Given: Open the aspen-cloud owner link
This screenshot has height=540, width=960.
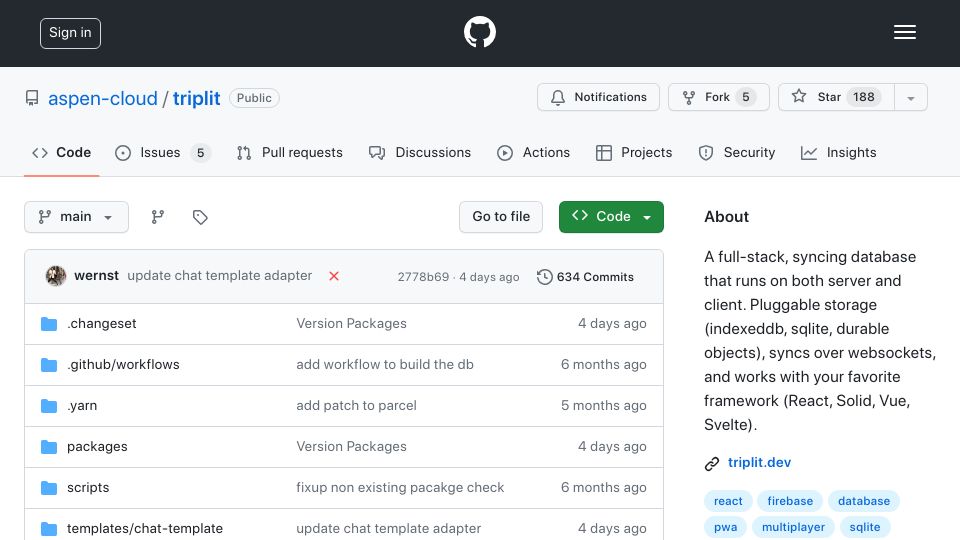Looking at the screenshot, I should click(103, 98).
